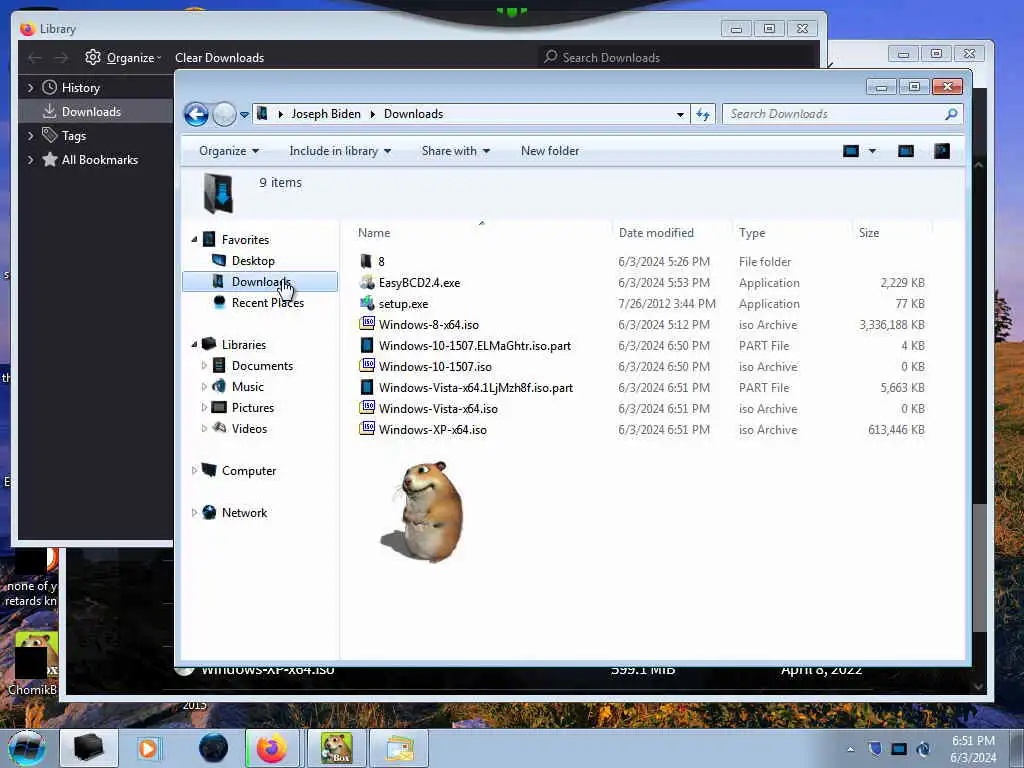Click Downloads in address breadcrumb
This screenshot has width=1024, height=768.
[x=413, y=114]
